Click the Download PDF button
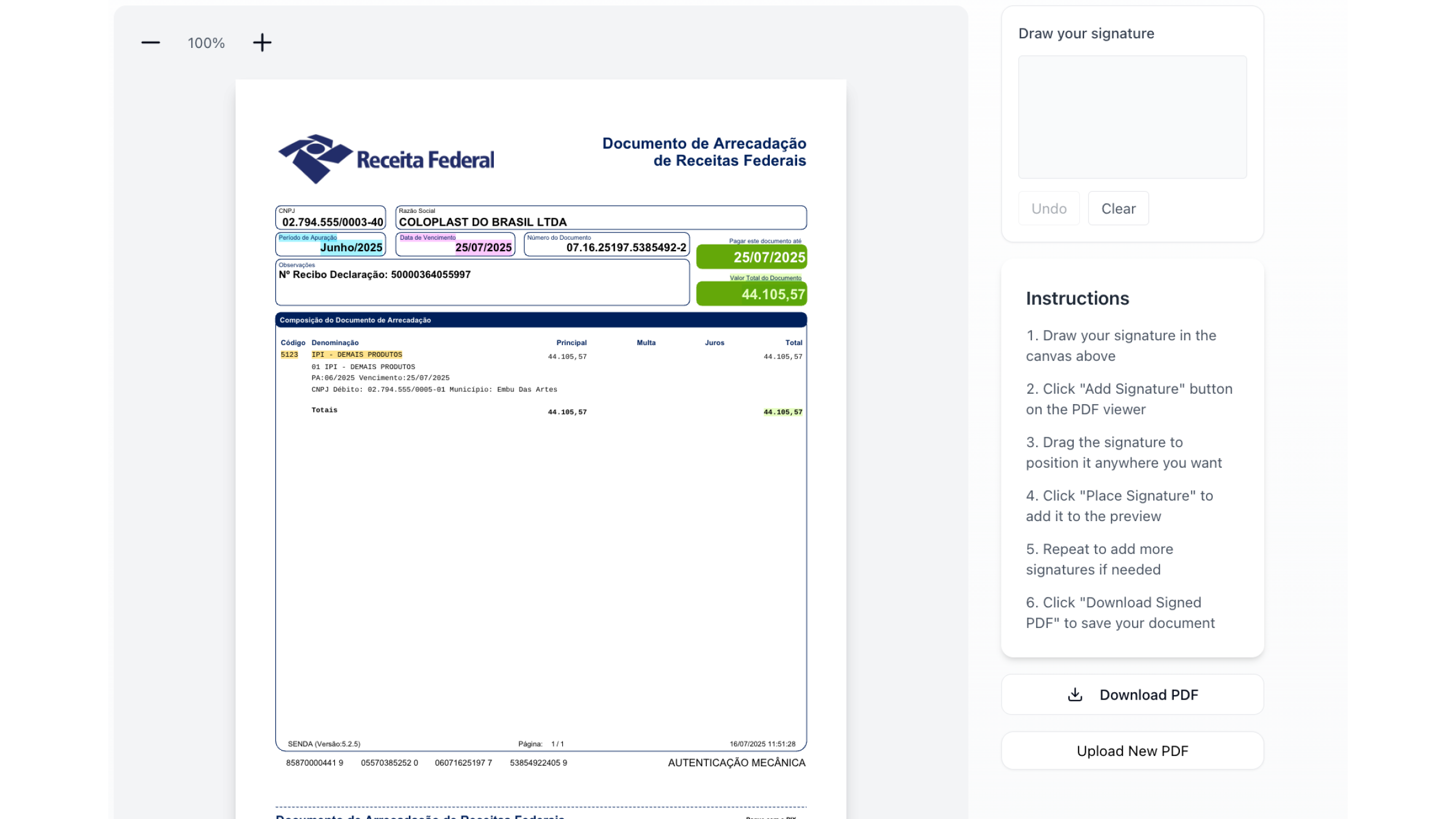Viewport: 1456px width, 819px height. click(1132, 695)
